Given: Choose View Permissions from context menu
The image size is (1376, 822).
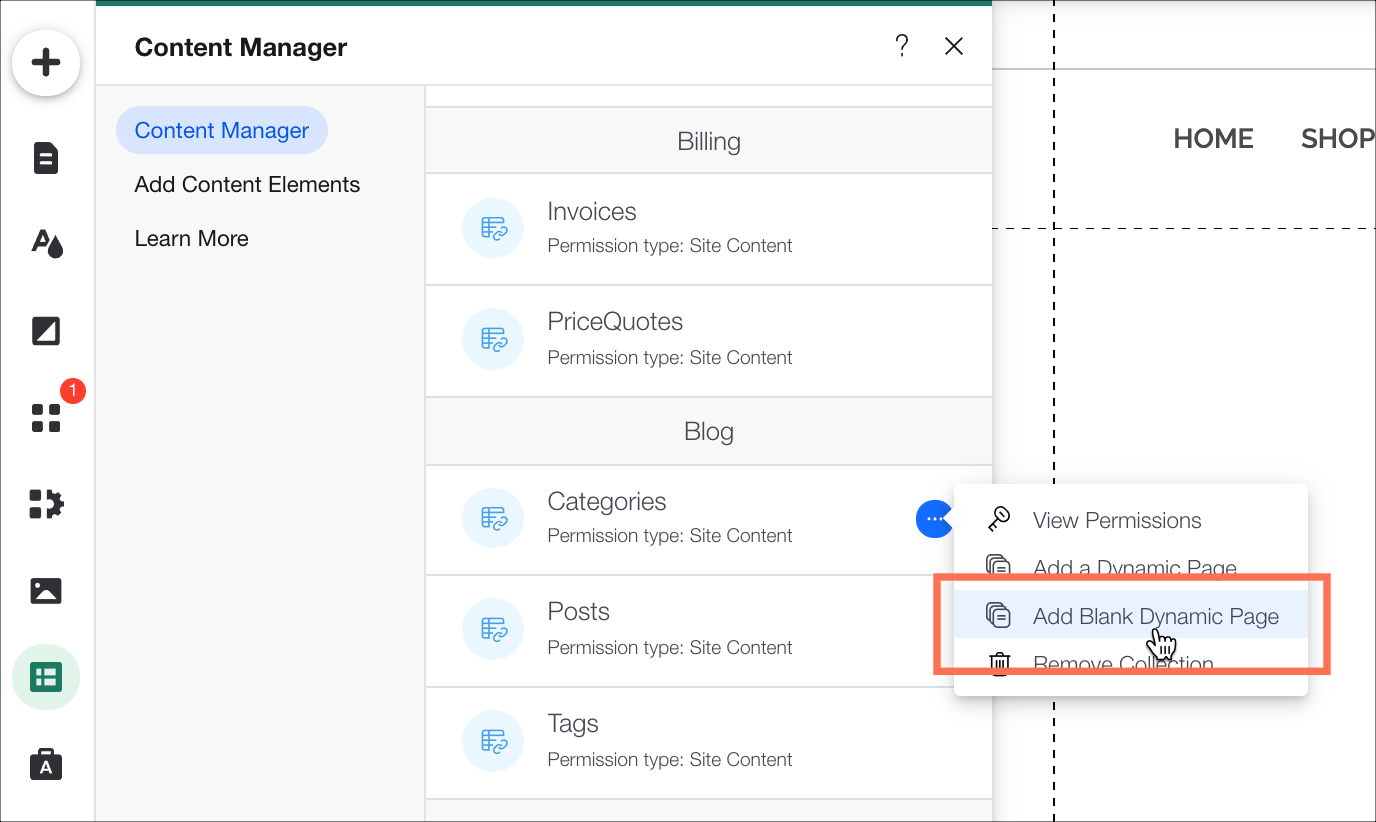Looking at the screenshot, I should pyautogui.click(x=1116, y=520).
